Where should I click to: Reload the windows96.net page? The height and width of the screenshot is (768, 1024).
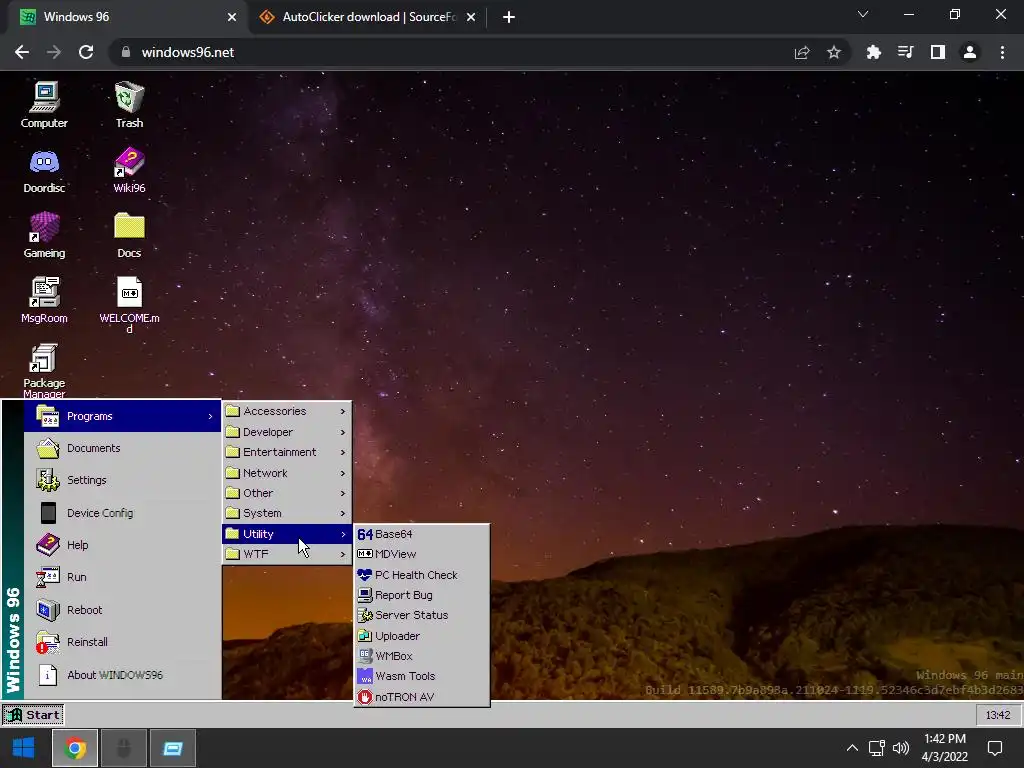(86, 52)
